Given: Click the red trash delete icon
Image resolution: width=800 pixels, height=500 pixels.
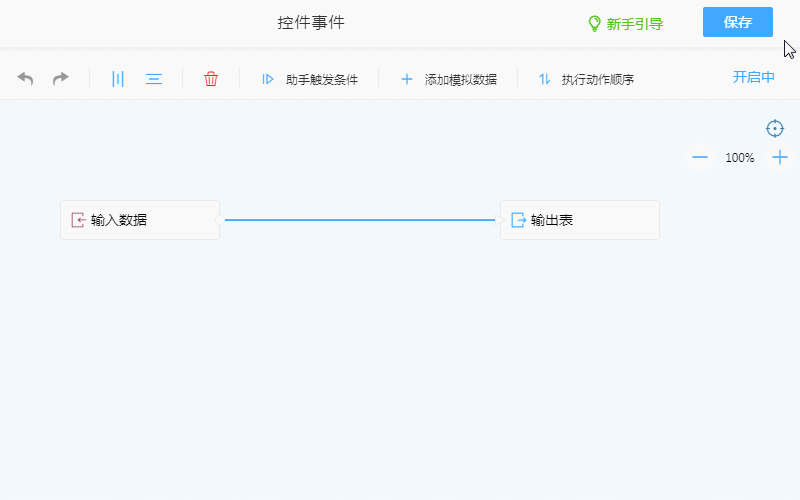Looking at the screenshot, I should [211, 79].
